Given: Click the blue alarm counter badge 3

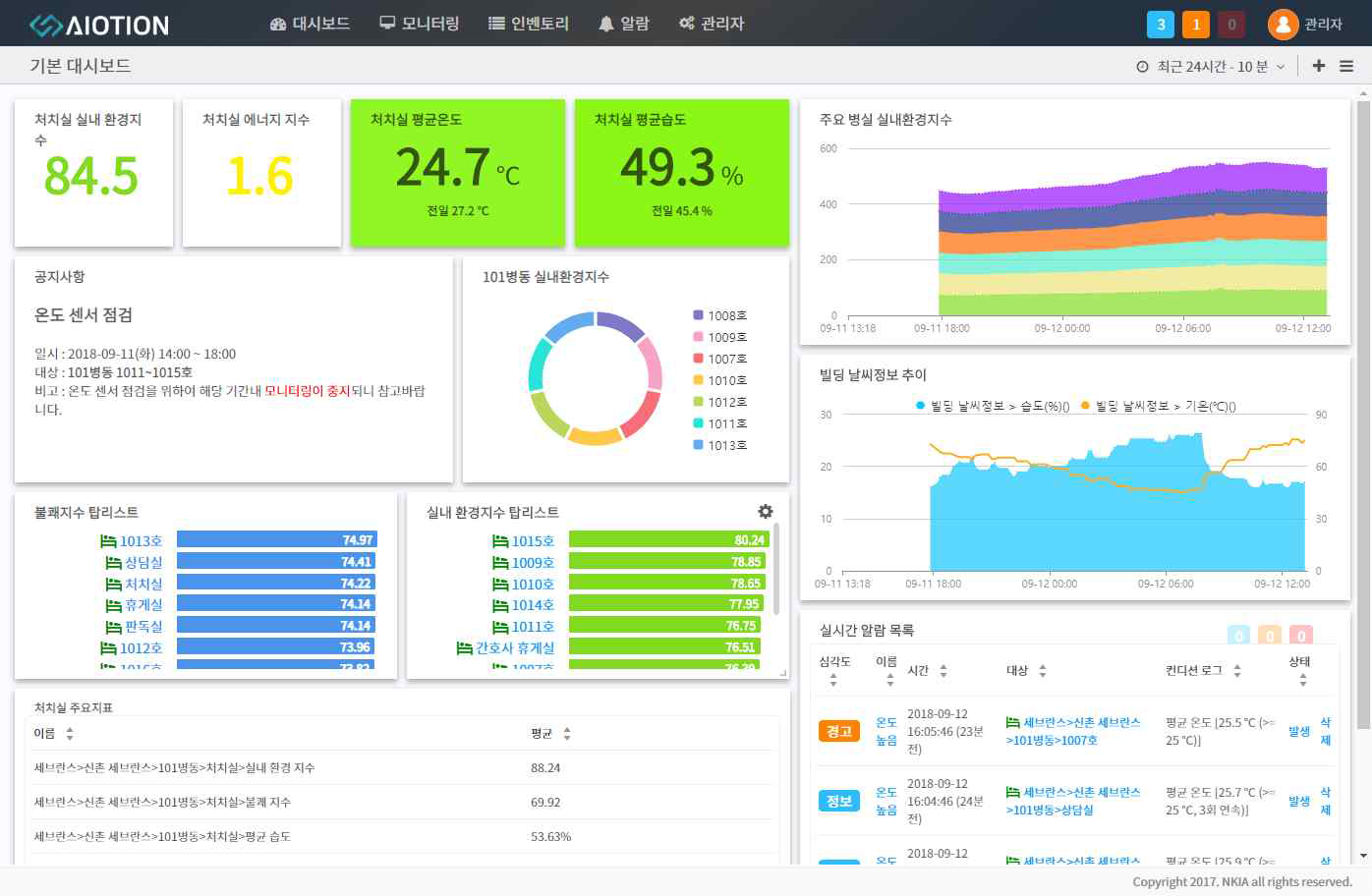Looking at the screenshot, I should 1161,25.
